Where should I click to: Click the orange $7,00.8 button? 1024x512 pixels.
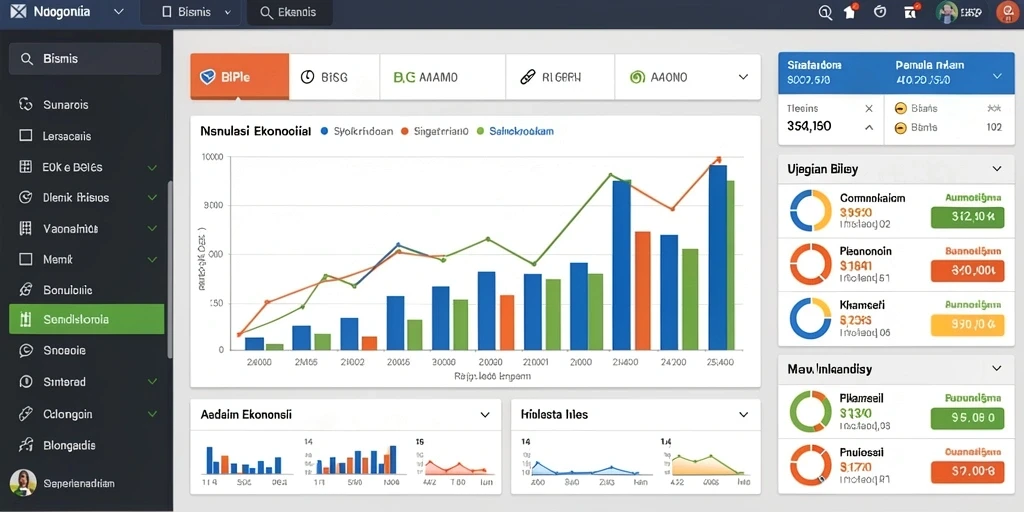pos(967,471)
